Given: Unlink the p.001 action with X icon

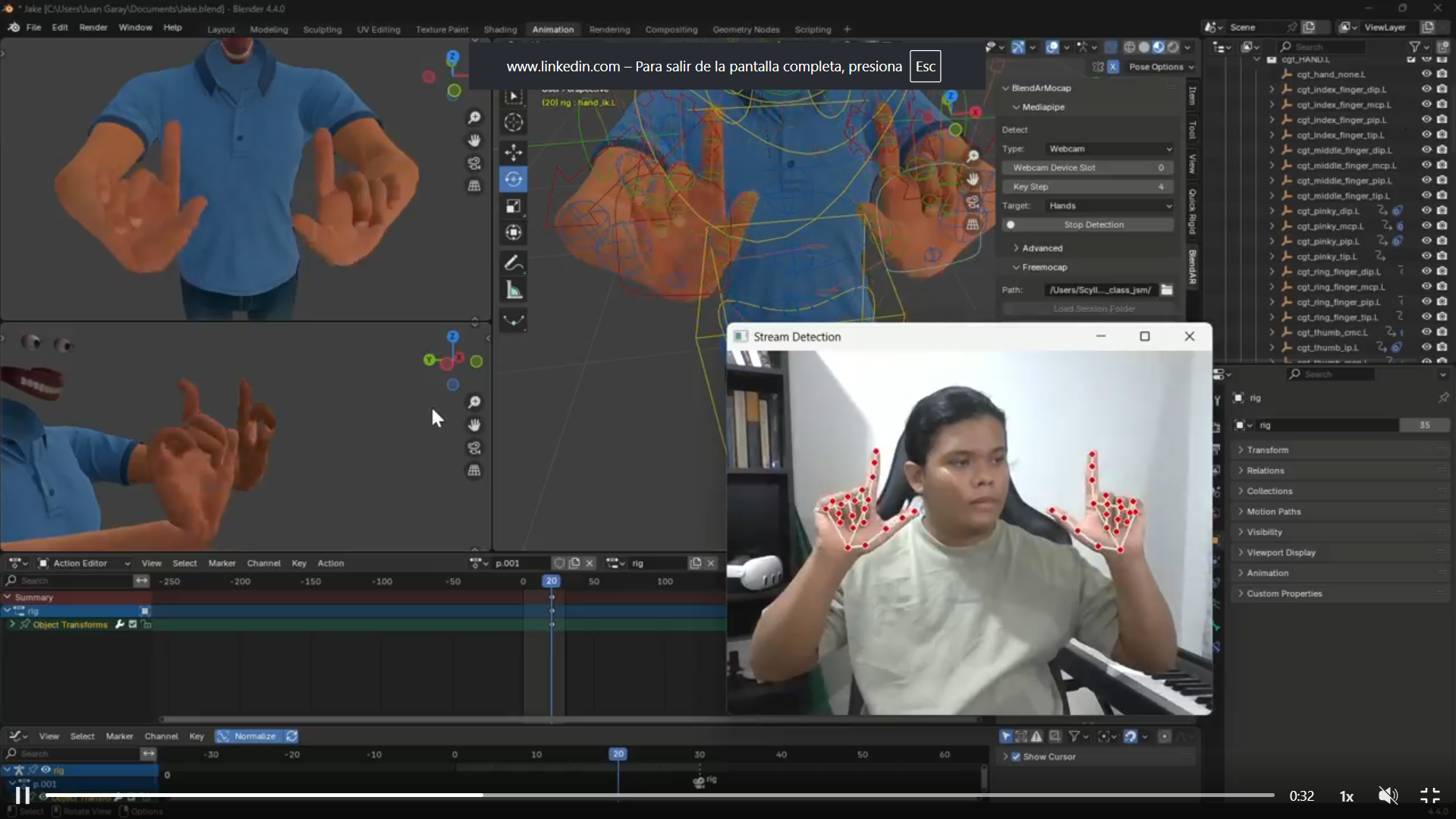Looking at the screenshot, I should (x=590, y=563).
